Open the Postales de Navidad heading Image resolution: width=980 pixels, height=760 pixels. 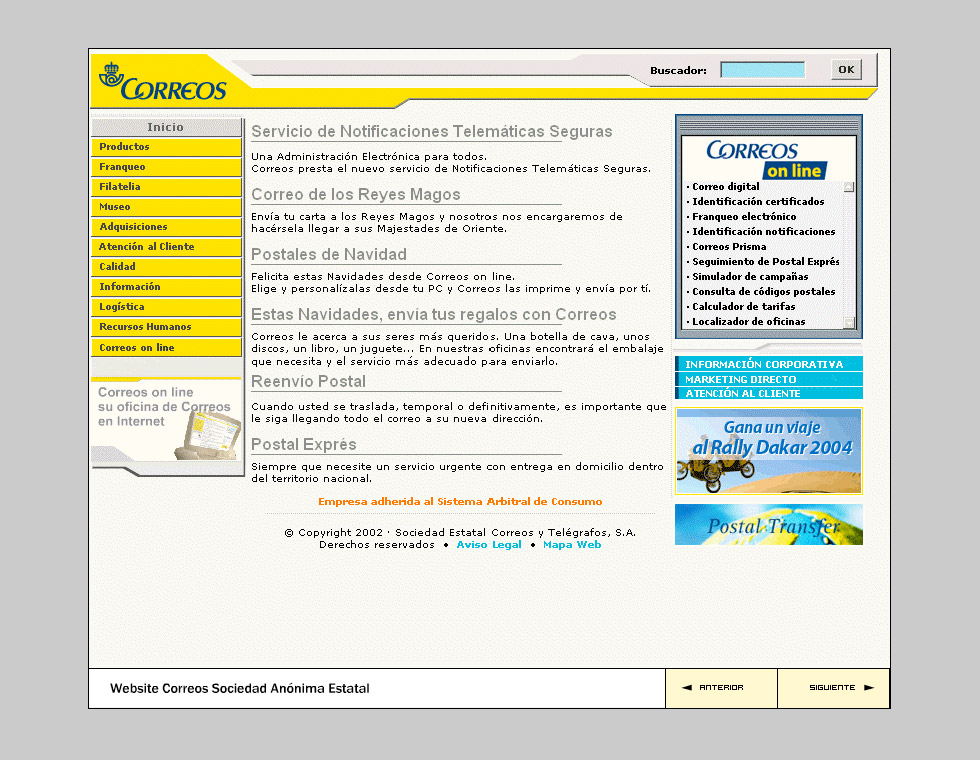[329, 254]
